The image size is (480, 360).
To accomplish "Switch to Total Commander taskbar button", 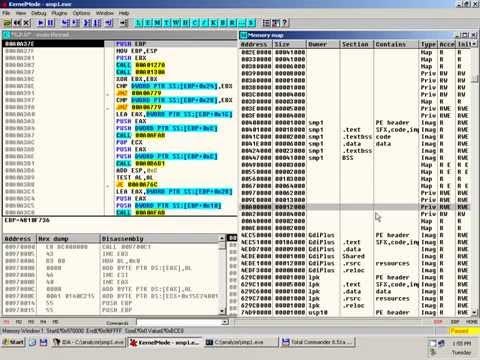I will tap(317, 342).
